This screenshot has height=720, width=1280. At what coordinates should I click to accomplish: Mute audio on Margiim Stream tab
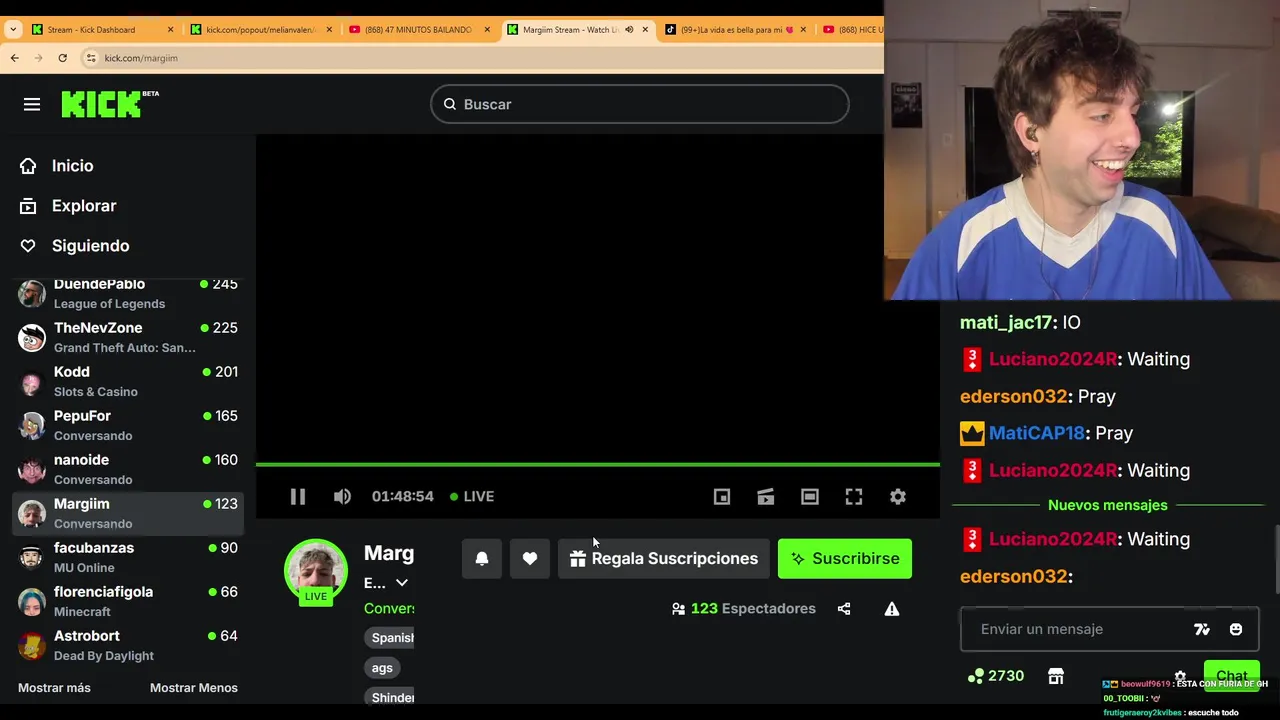coord(629,30)
